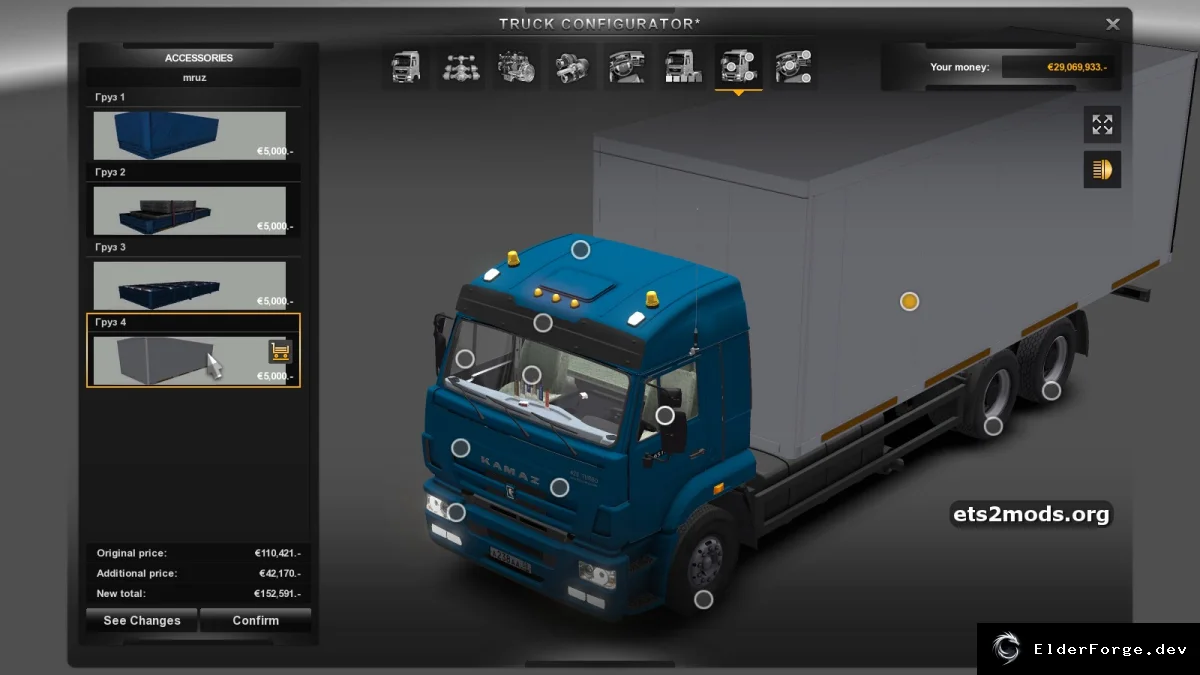1200x675 pixels.
Task: Select the rearmost wheel accessory marker
Action: coord(1051,391)
